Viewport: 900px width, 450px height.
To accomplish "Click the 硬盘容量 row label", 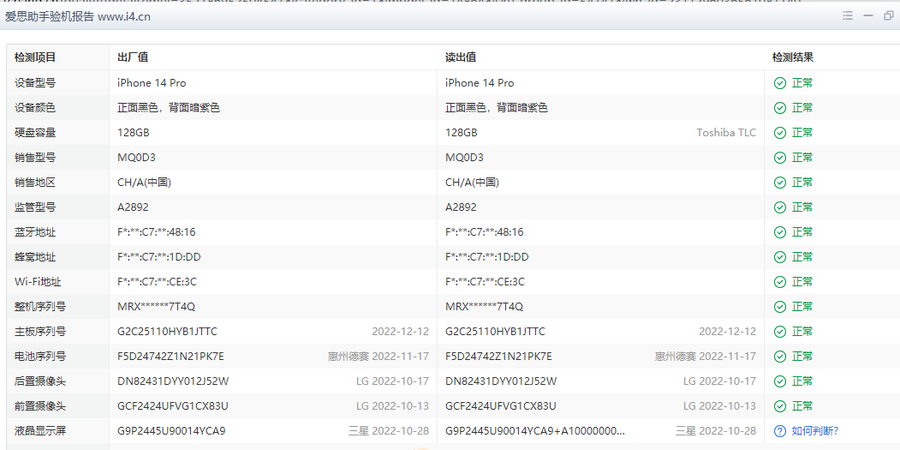I will (35, 133).
